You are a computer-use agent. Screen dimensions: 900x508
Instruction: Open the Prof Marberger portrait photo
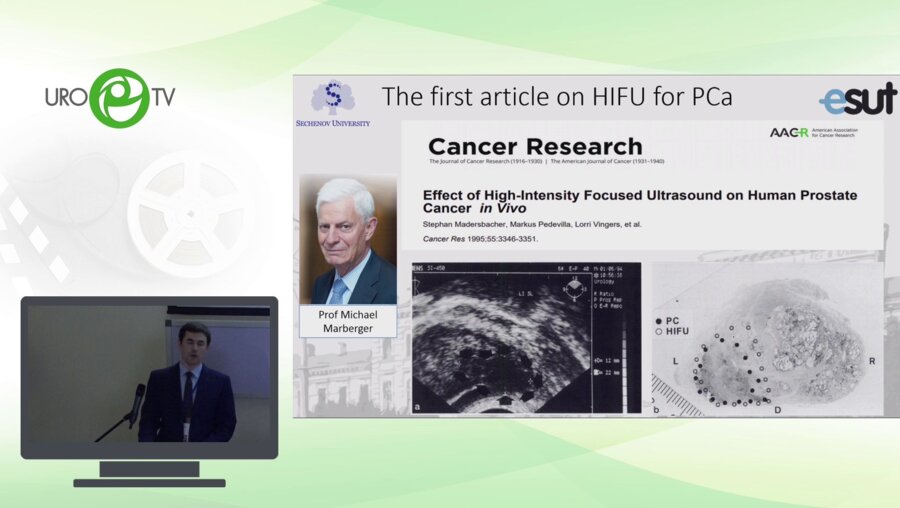click(x=348, y=240)
